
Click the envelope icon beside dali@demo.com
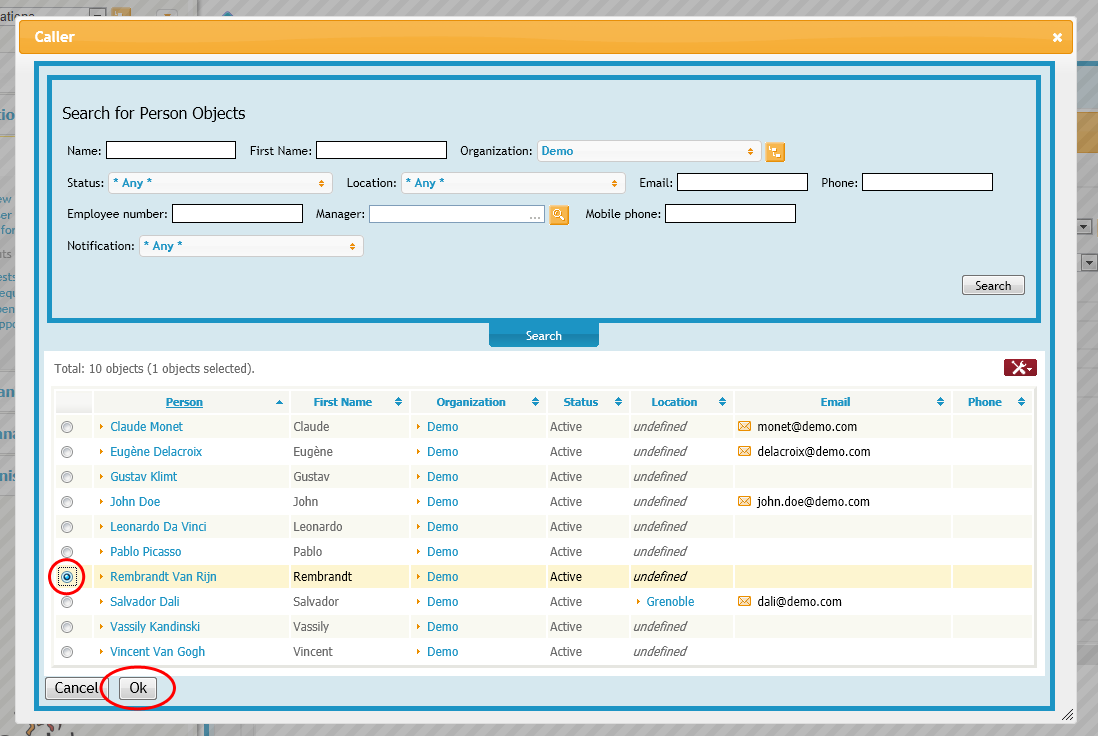744,602
